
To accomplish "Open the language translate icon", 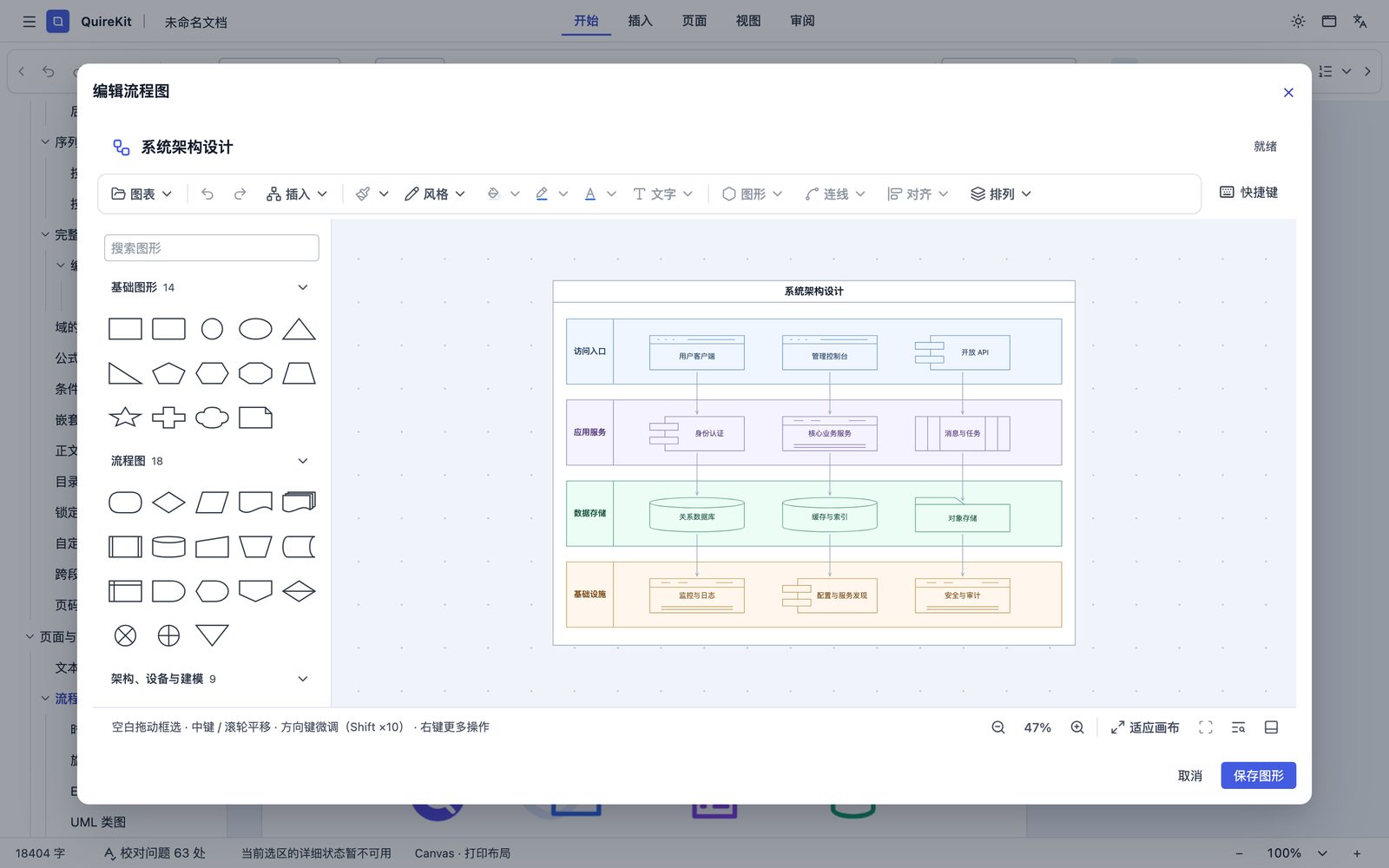I will (1360, 21).
